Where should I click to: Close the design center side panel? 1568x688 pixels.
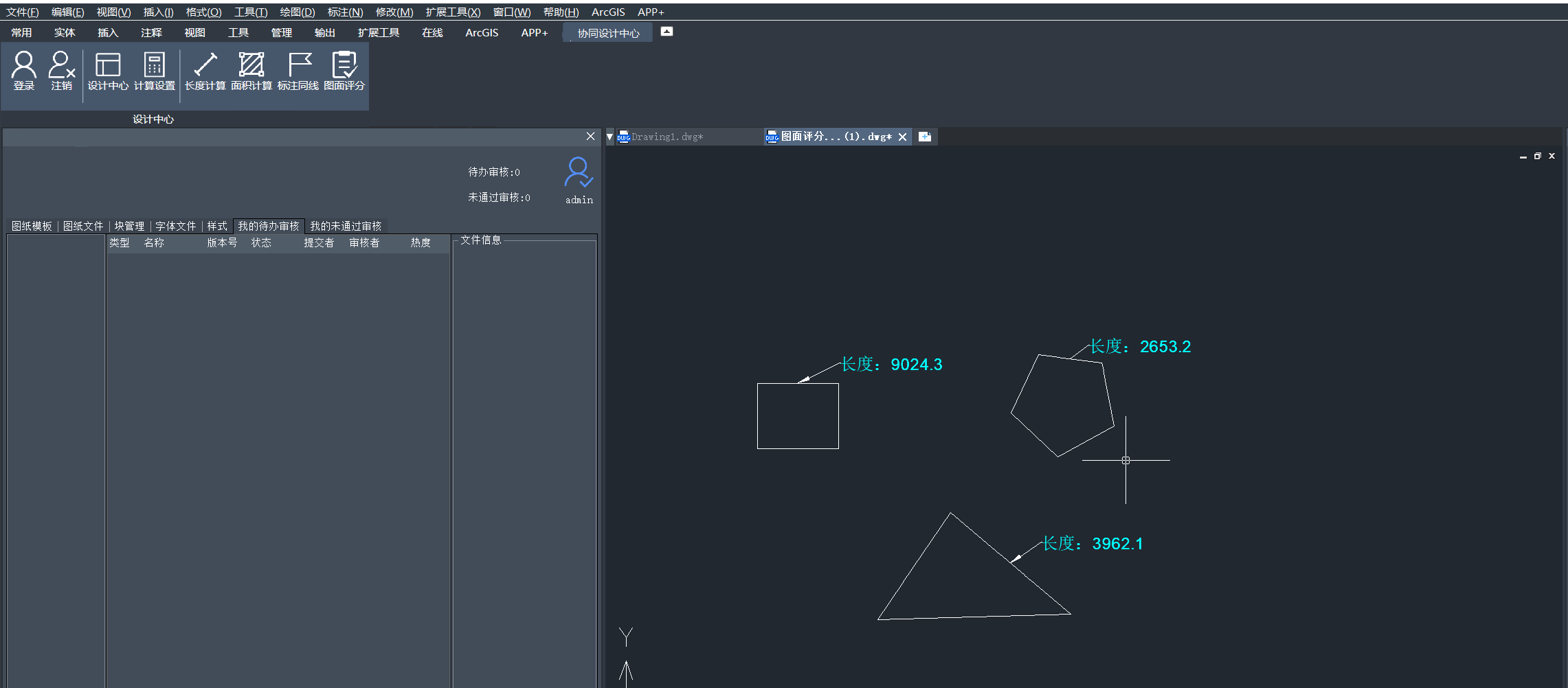(x=590, y=136)
